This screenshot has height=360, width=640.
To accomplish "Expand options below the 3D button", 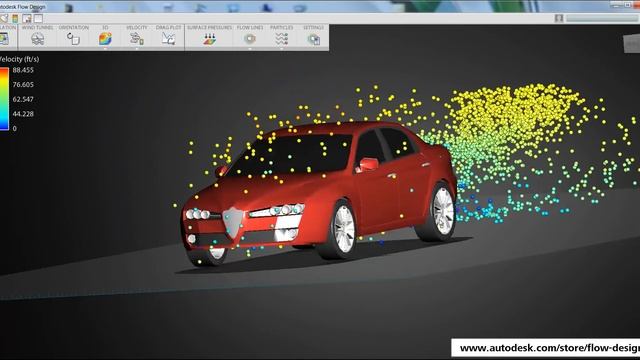I will pos(105,49).
